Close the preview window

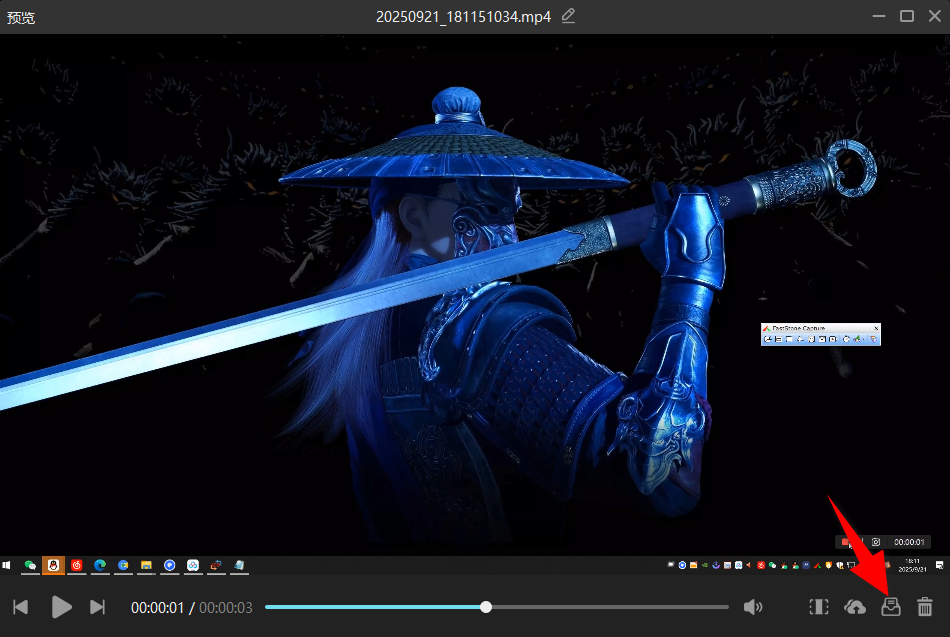(x=935, y=16)
